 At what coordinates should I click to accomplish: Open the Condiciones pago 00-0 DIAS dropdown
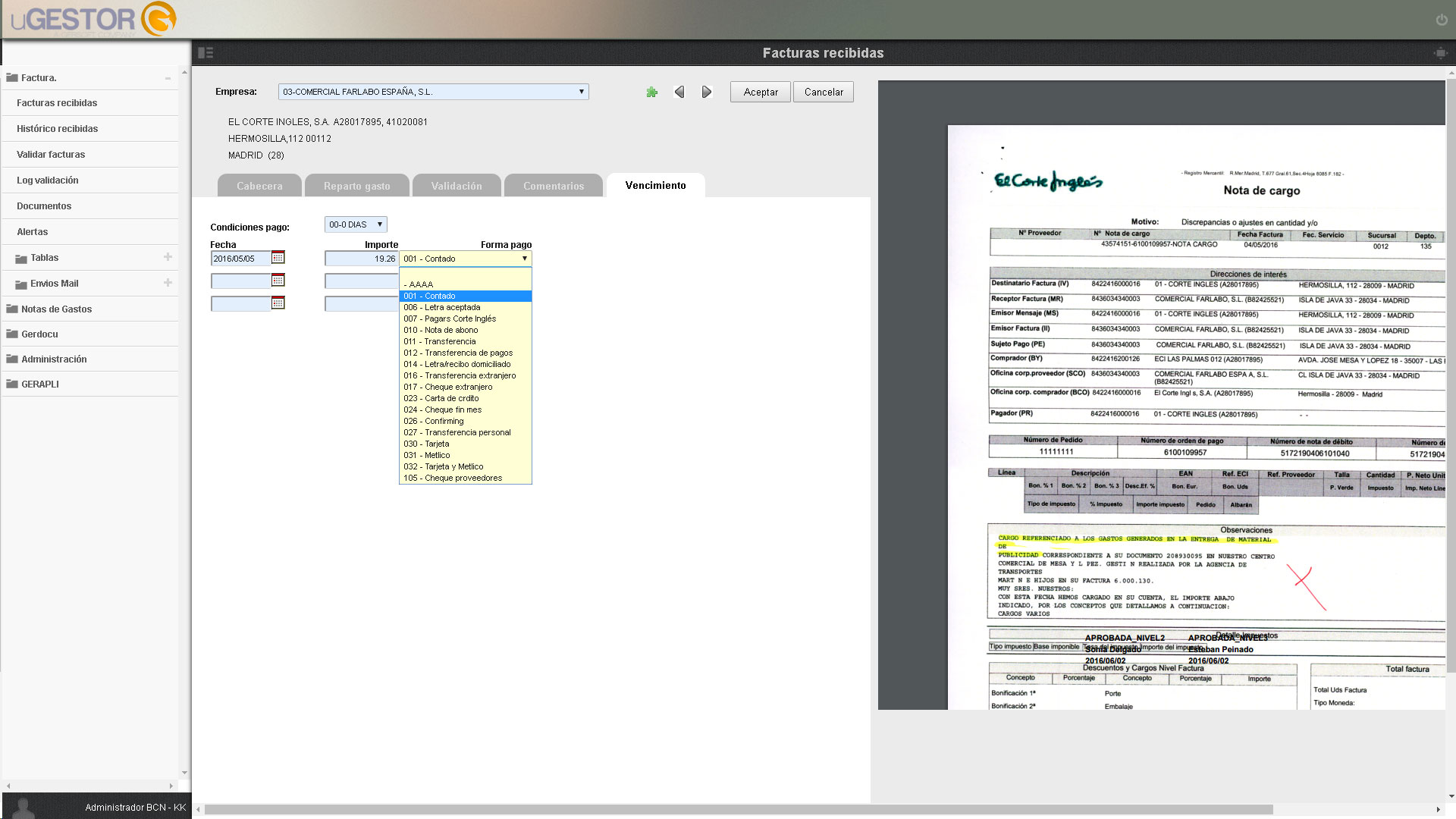356,224
